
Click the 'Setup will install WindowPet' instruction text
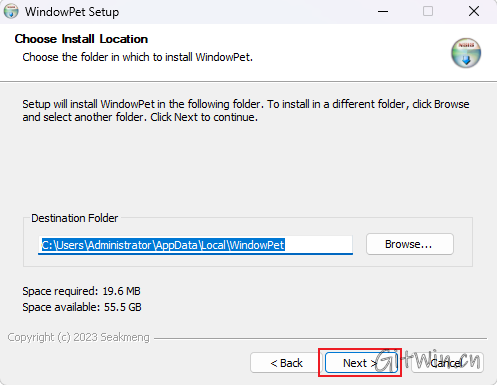pos(246,111)
